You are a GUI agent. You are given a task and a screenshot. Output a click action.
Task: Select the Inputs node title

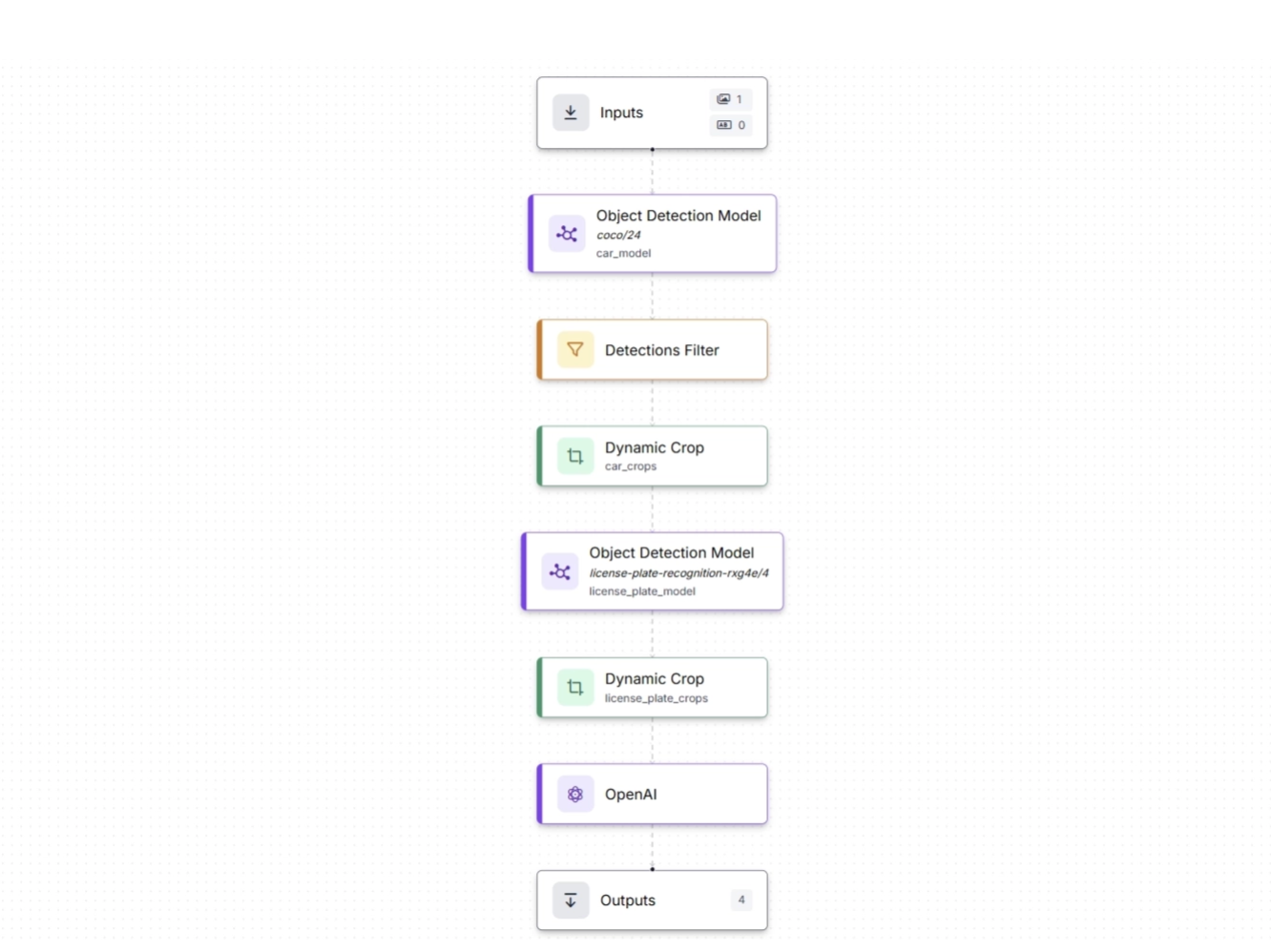[x=621, y=113]
